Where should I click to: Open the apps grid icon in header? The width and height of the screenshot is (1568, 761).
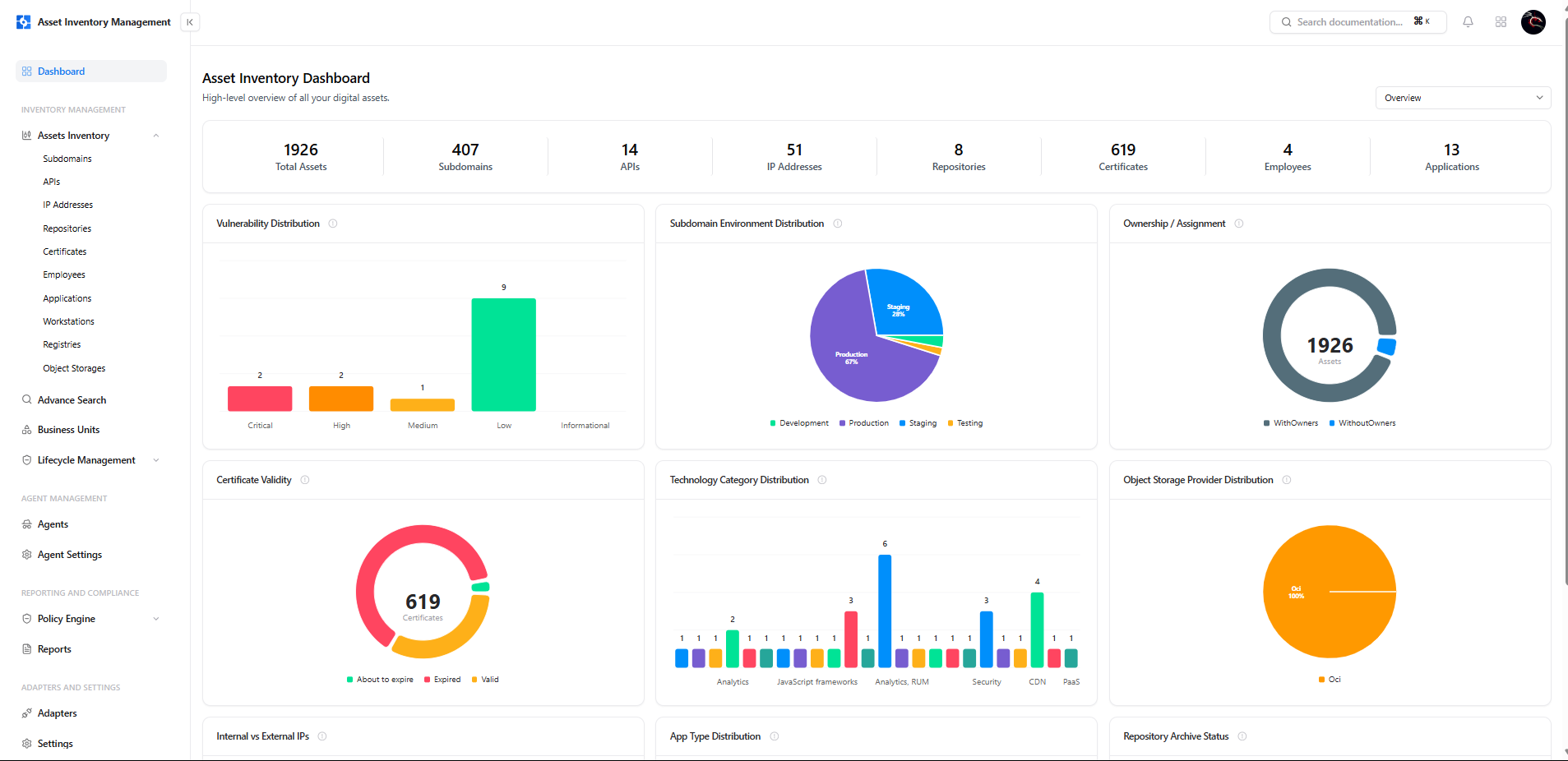(x=1501, y=22)
